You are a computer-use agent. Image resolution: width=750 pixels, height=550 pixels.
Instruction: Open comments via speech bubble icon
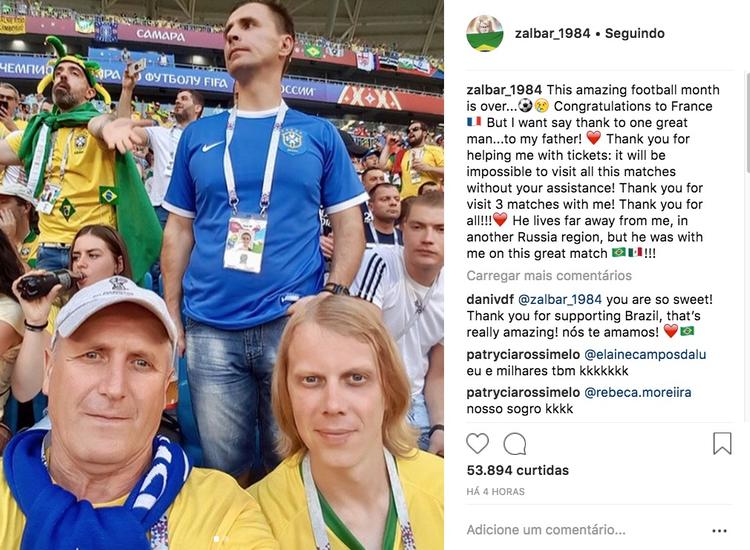pyautogui.click(x=515, y=444)
